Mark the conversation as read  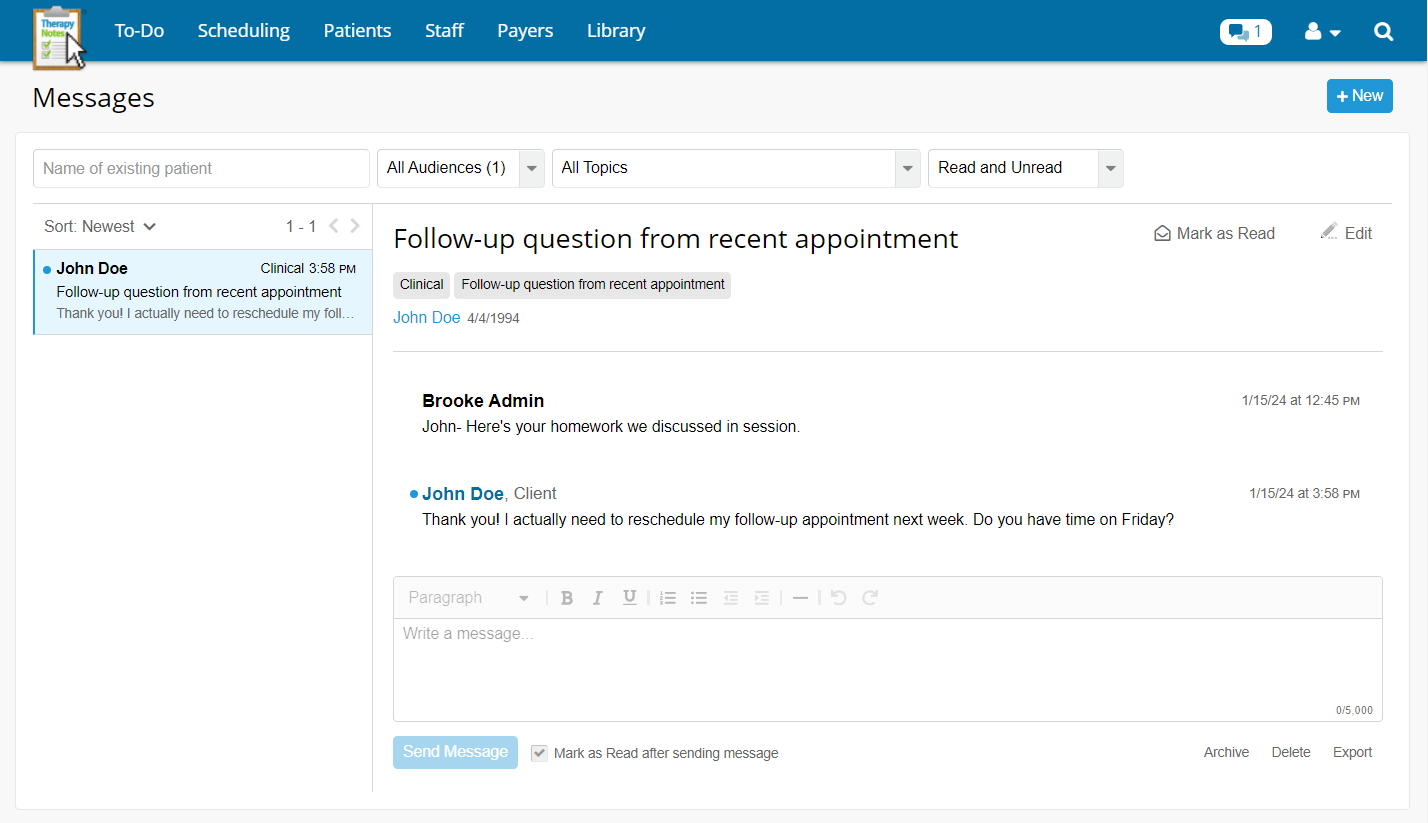(x=1214, y=233)
